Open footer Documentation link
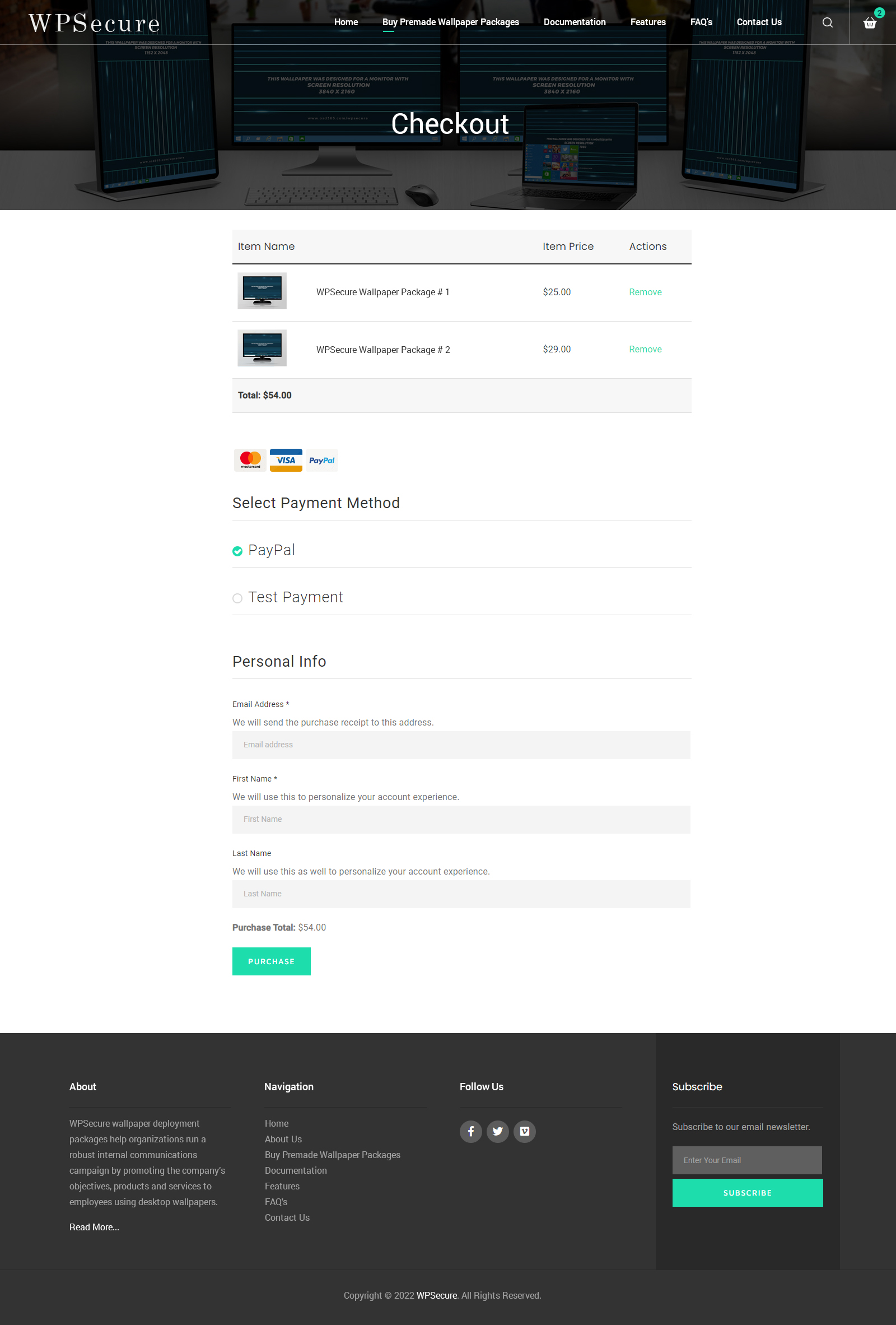Screen dimensions: 896x1325 (296, 1170)
